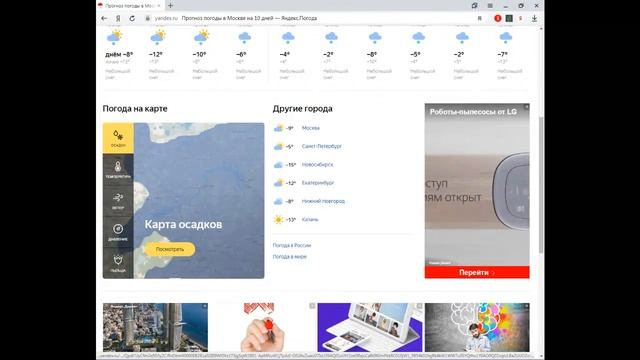The image size is (640, 360).
Task: Open the hand with red marker ad thumbnail
Action: tap(263, 327)
